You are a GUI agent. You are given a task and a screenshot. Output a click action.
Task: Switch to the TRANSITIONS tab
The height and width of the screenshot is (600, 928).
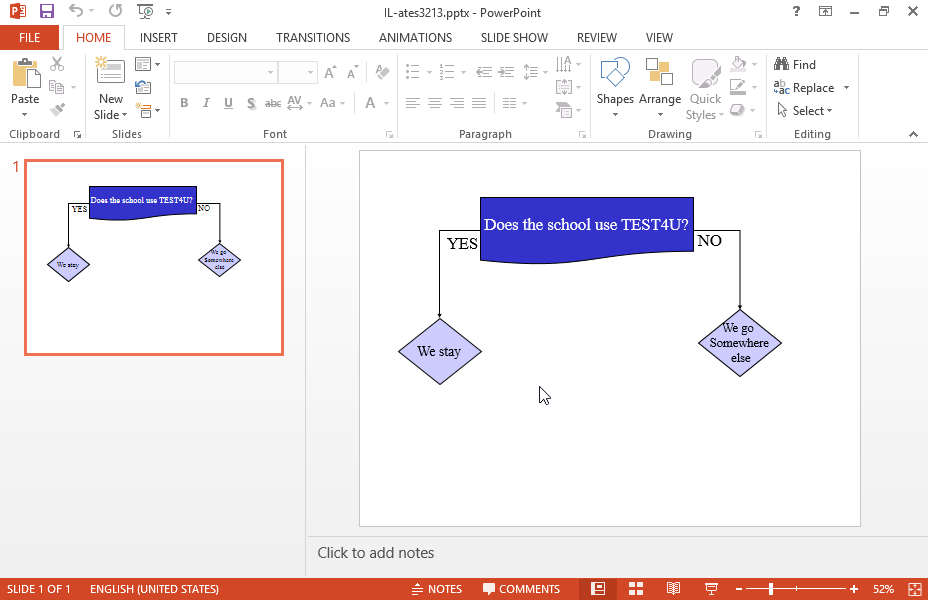click(313, 38)
